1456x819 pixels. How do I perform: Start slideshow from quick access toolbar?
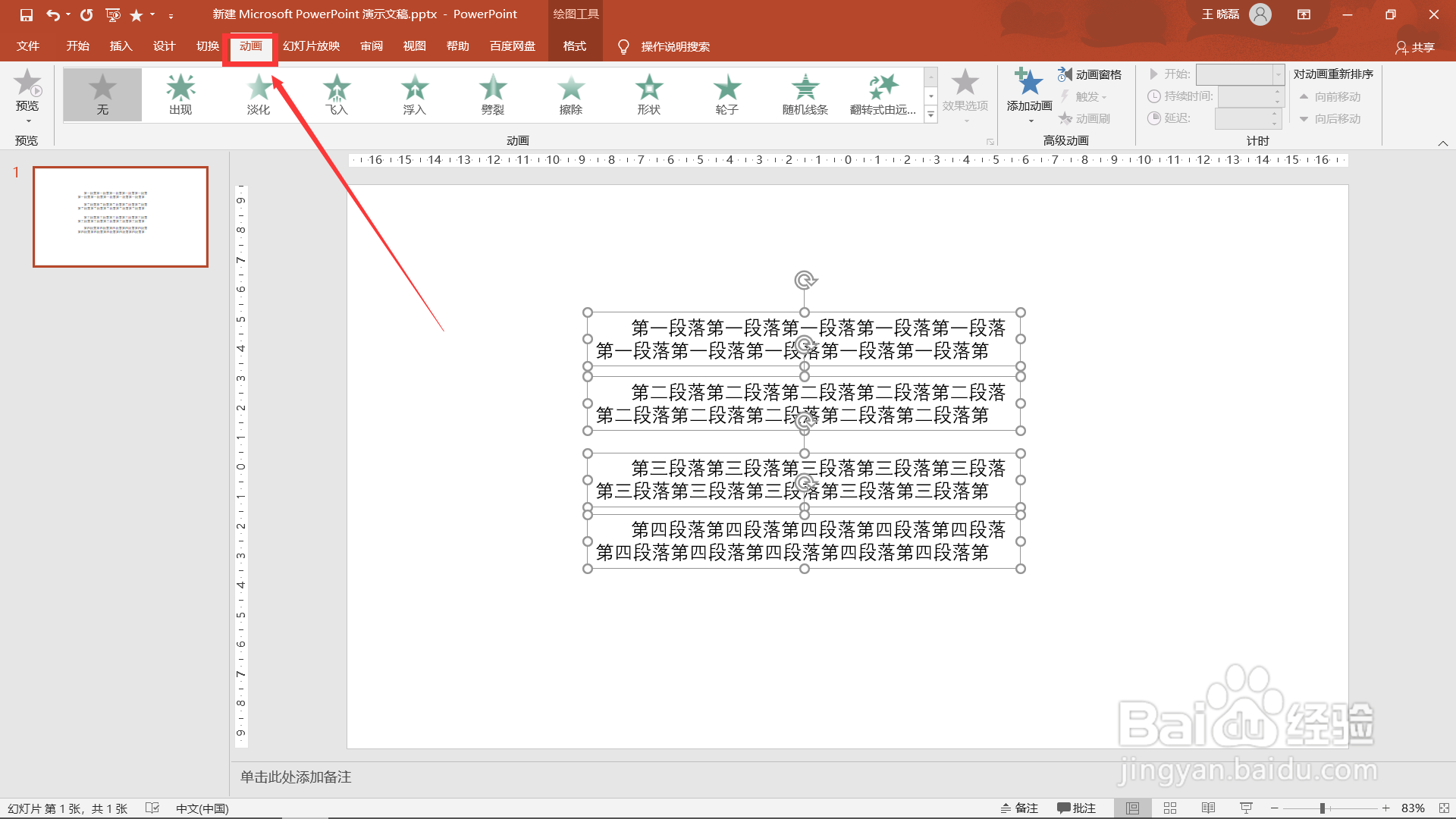[113, 14]
